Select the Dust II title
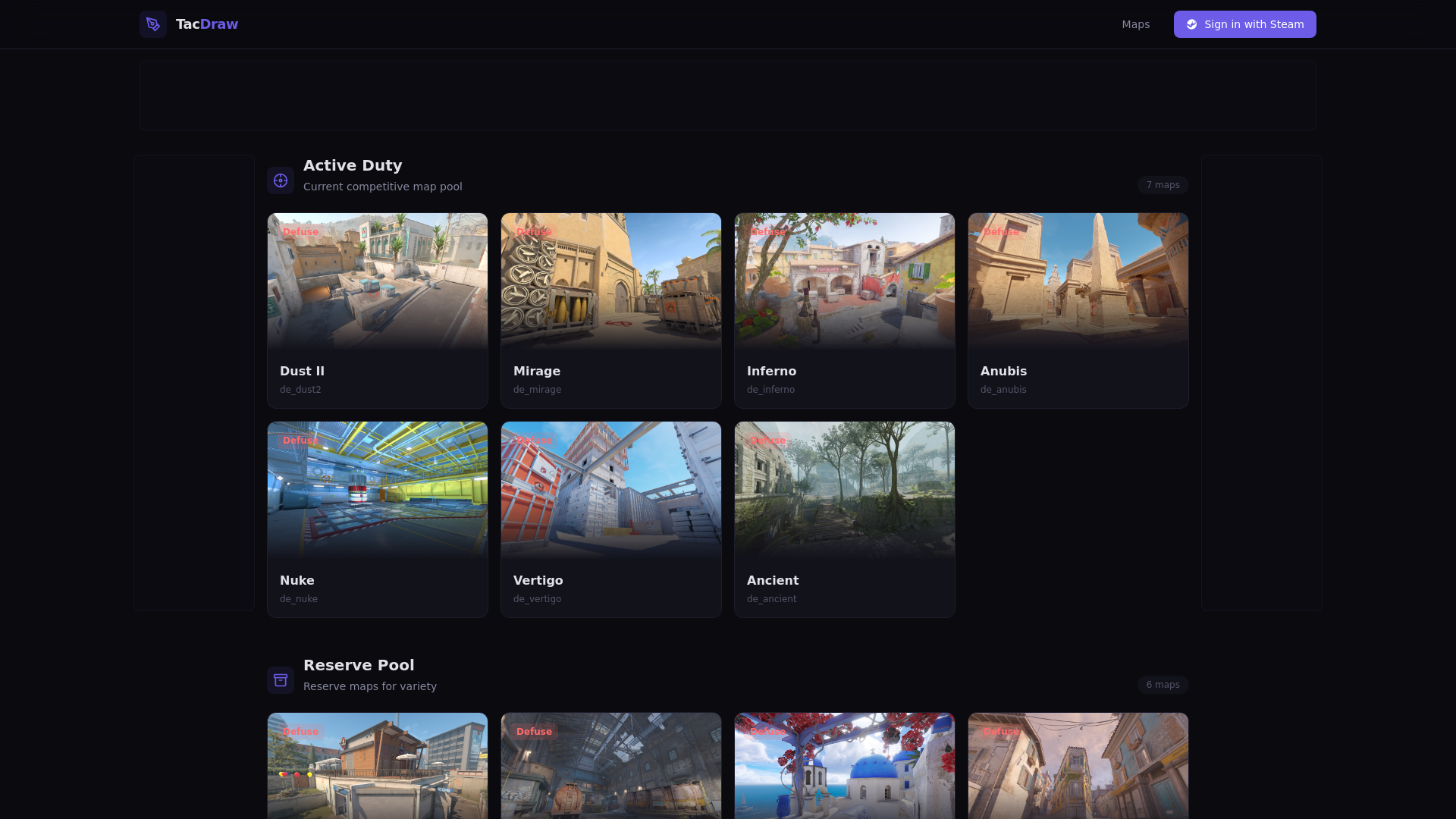The image size is (1456, 819). pos(302,371)
